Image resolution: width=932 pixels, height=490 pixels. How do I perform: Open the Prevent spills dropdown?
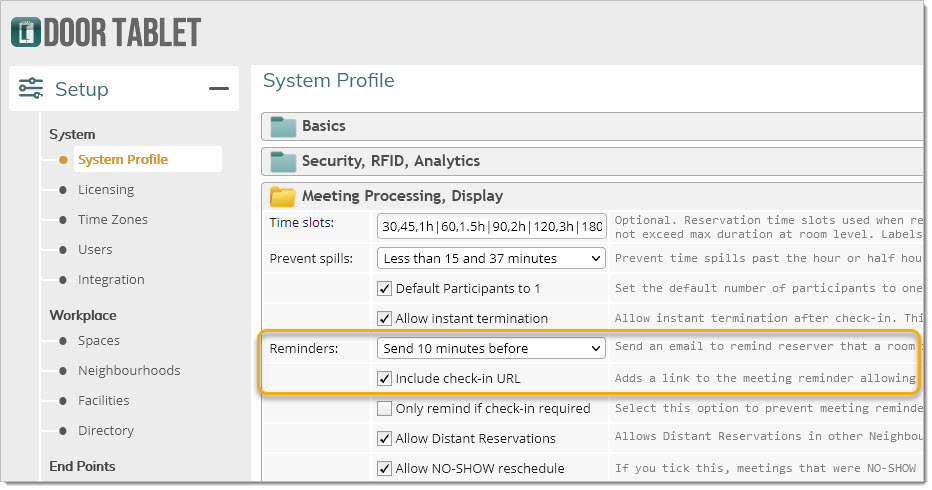tap(491, 259)
